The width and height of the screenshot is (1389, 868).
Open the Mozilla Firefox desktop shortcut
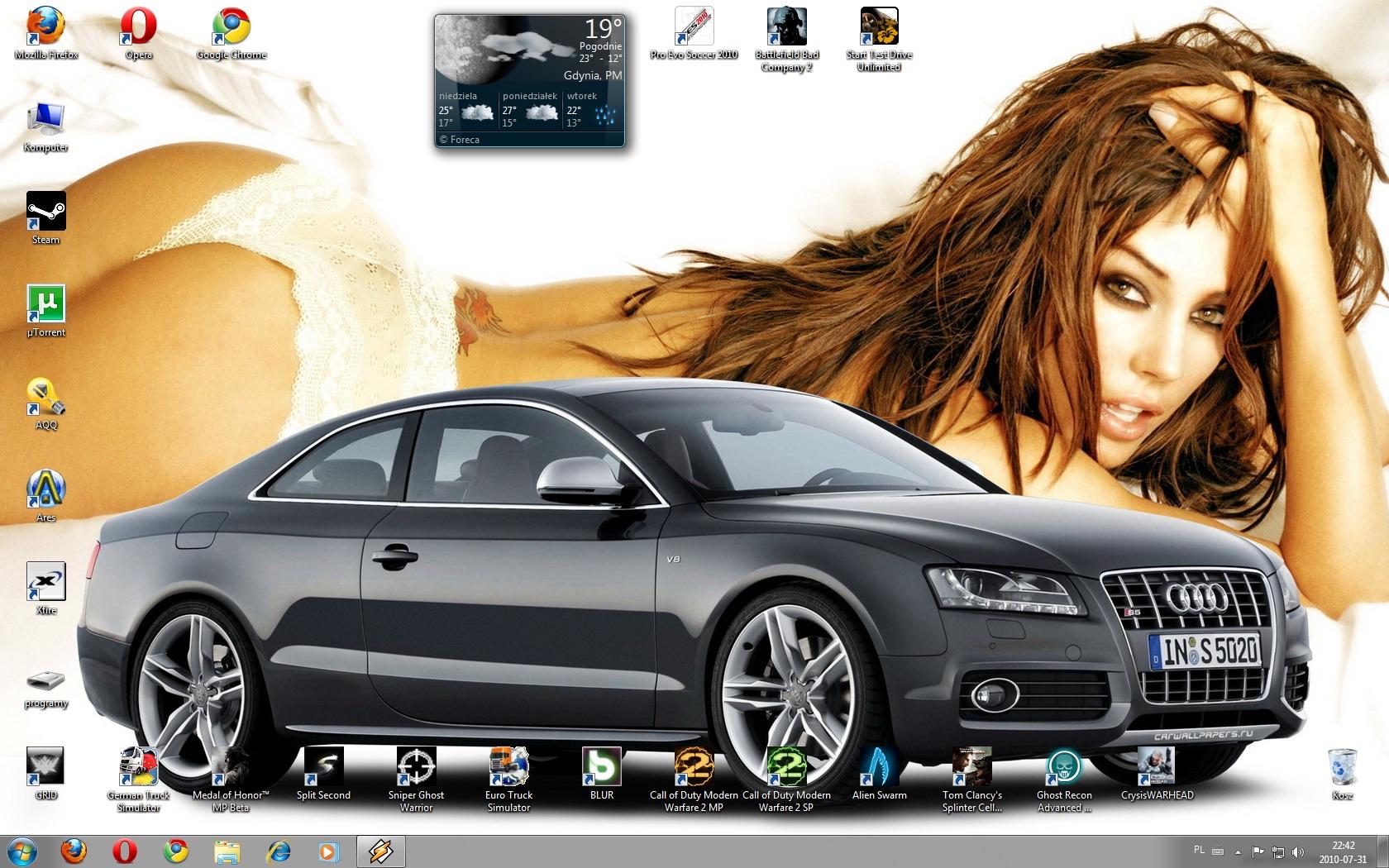tap(46, 34)
